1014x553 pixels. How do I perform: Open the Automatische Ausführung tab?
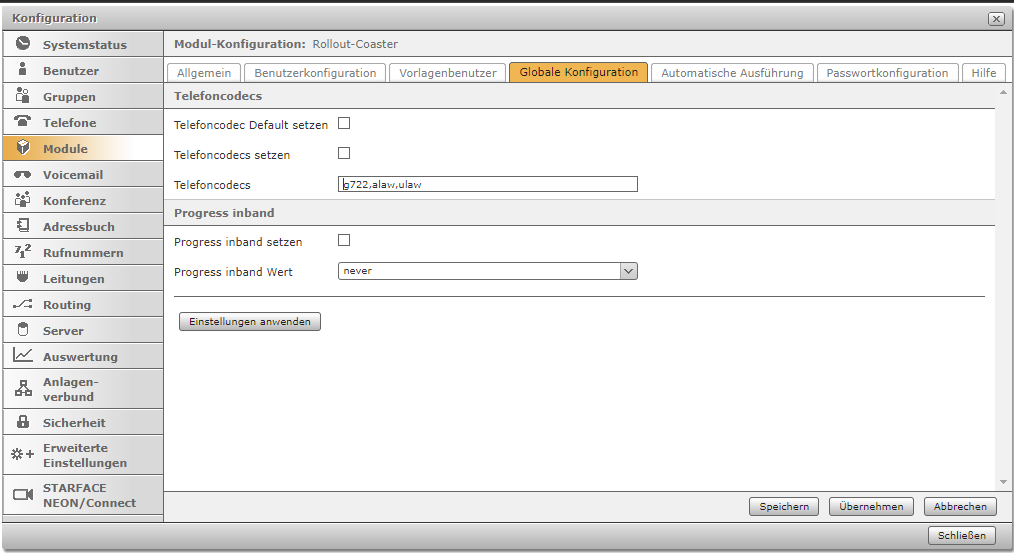(x=732, y=73)
